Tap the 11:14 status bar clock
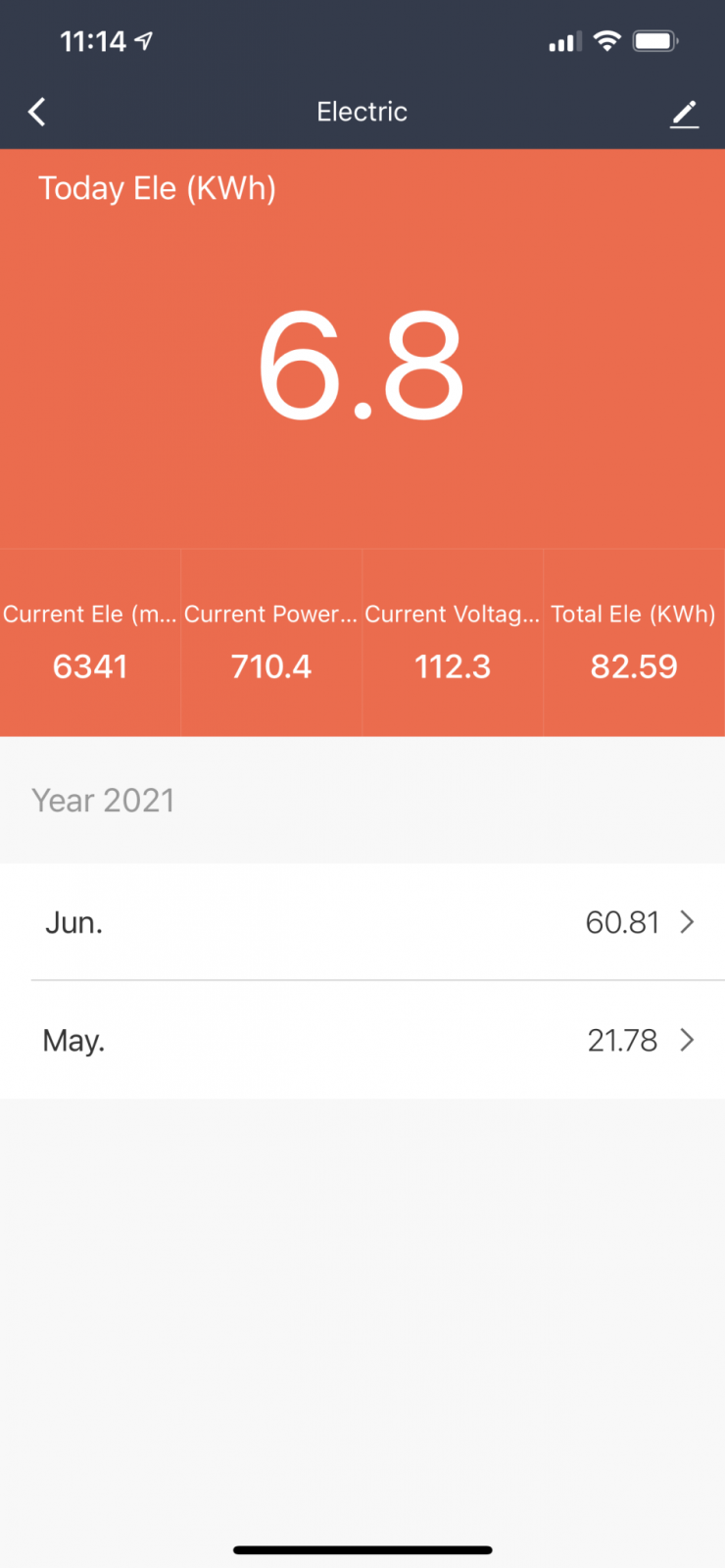The width and height of the screenshot is (725, 1568). [93, 41]
